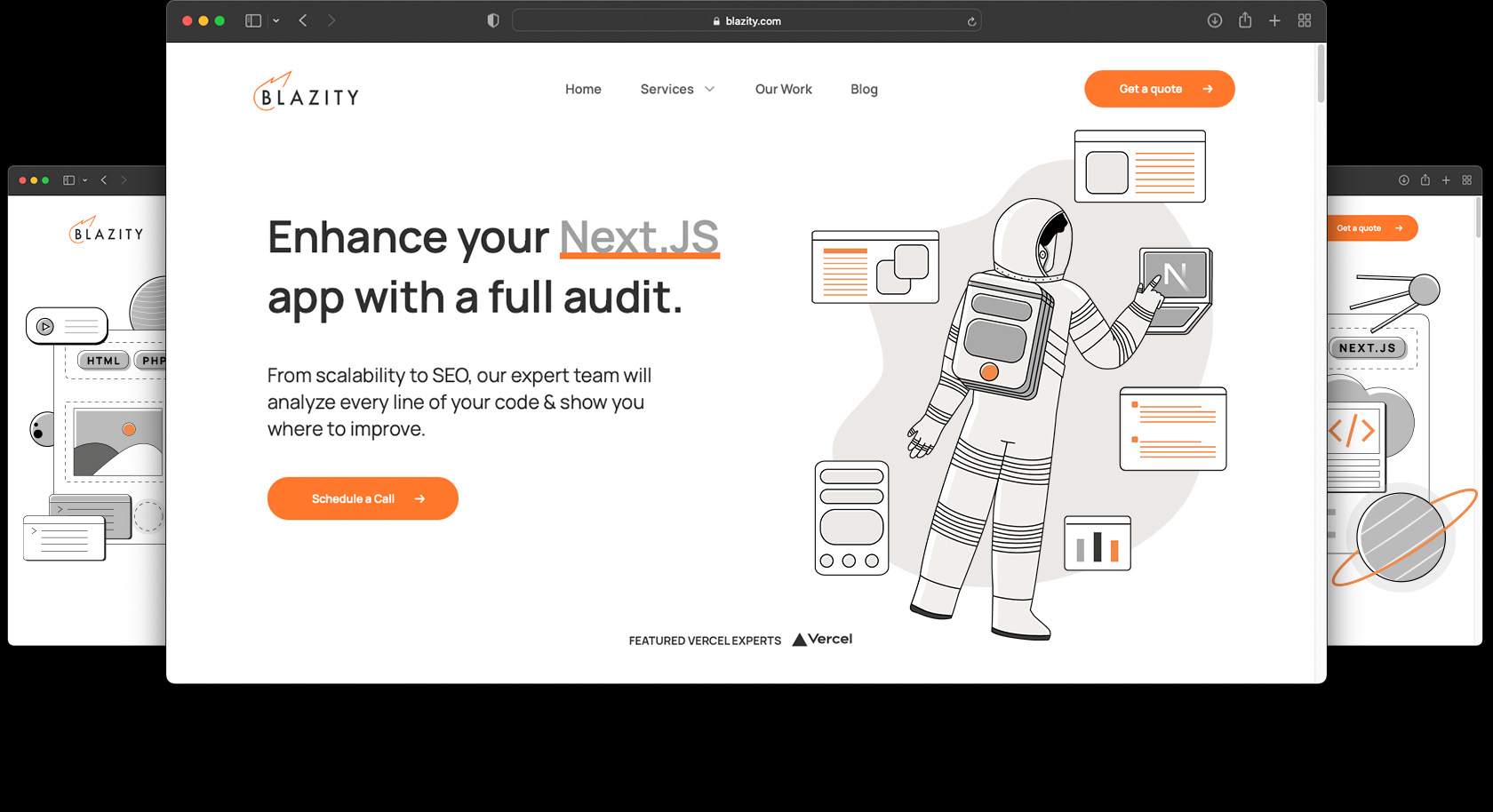Go forward in front Safari window
The image size is (1493, 812).
click(x=331, y=20)
